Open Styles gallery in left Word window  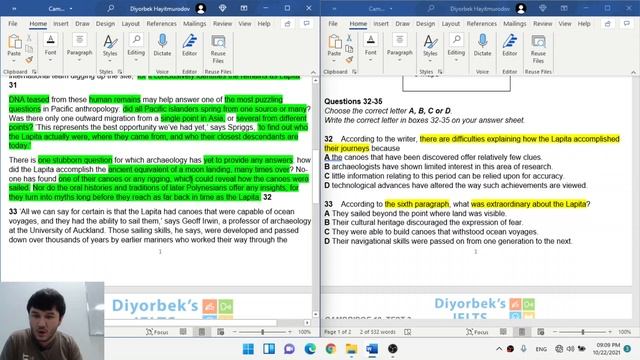pos(110,48)
